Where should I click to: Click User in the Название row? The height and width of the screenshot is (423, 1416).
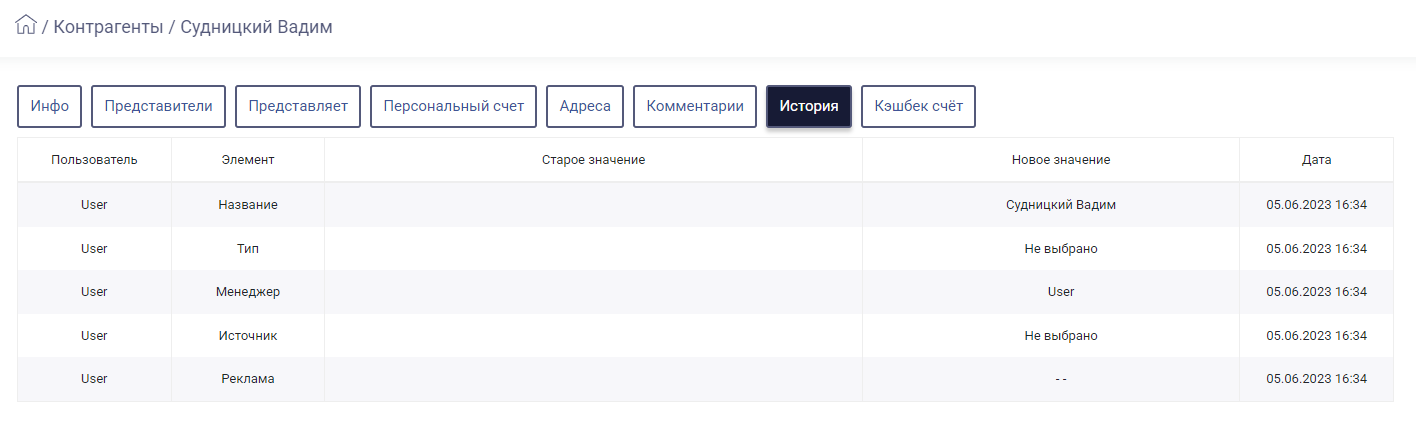coord(94,205)
